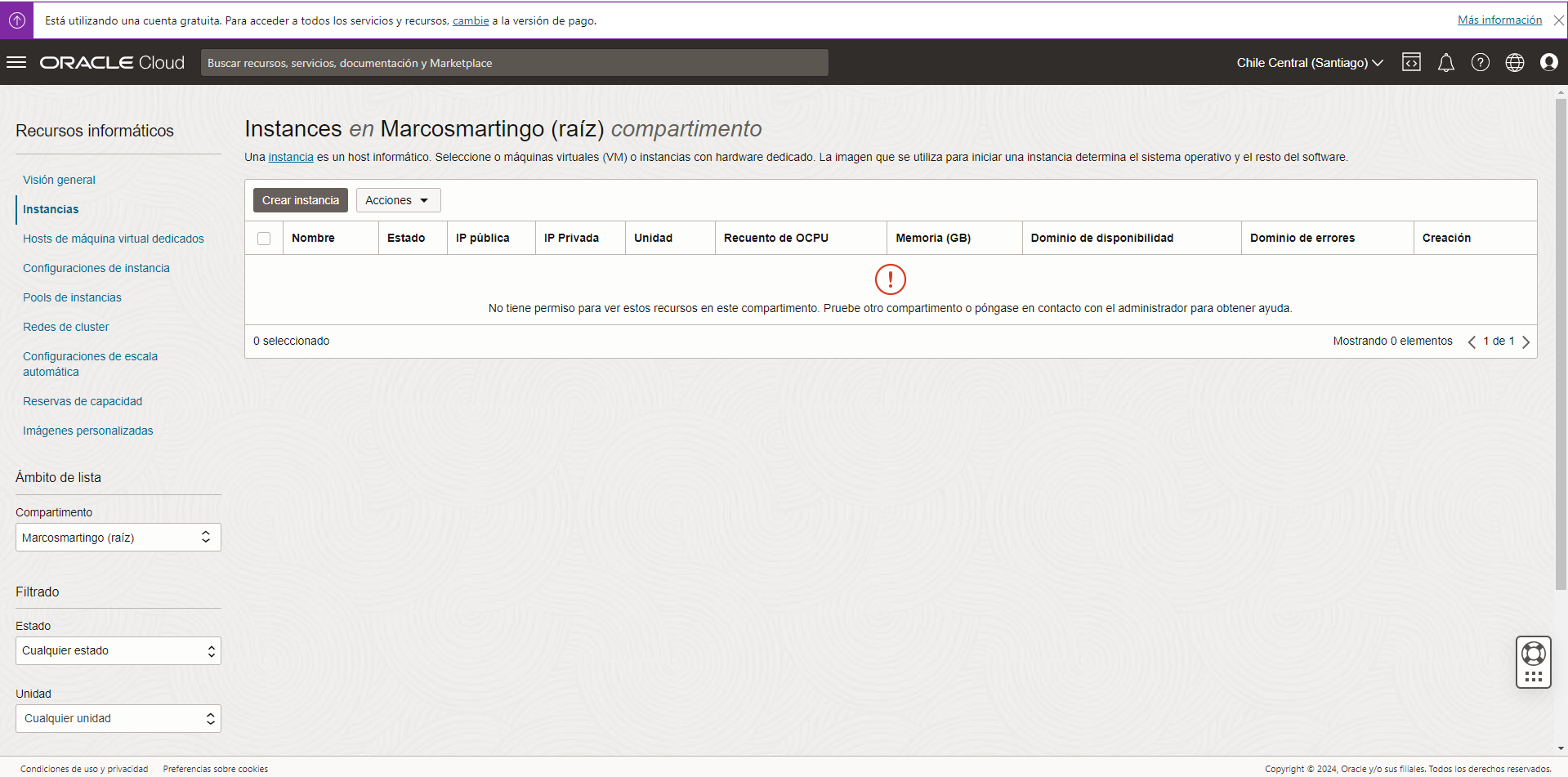Open the help question mark icon

pyautogui.click(x=1480, y=62)
